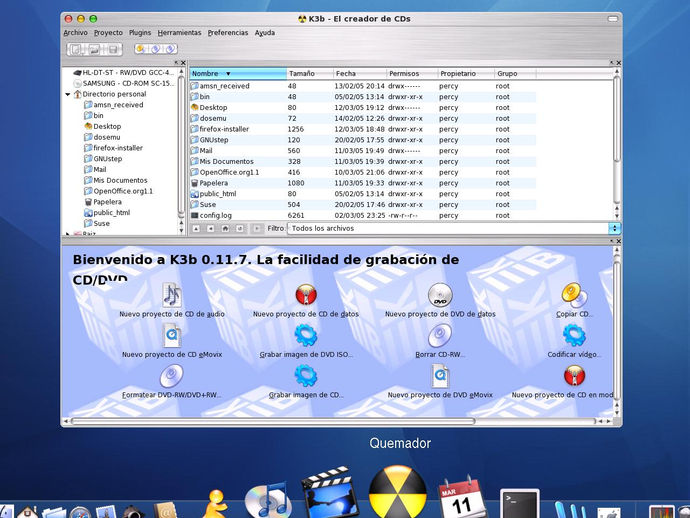Viewport: 690px width, 518px height.
Task: Click the open project folder toolbar icon
Action: tap(94, 49)
